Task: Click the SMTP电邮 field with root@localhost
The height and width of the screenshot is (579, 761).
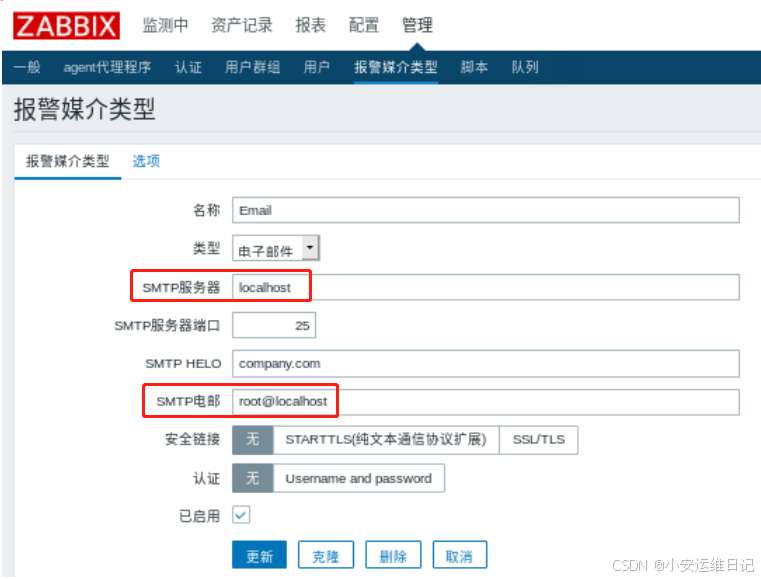Action: coord(486,402)
